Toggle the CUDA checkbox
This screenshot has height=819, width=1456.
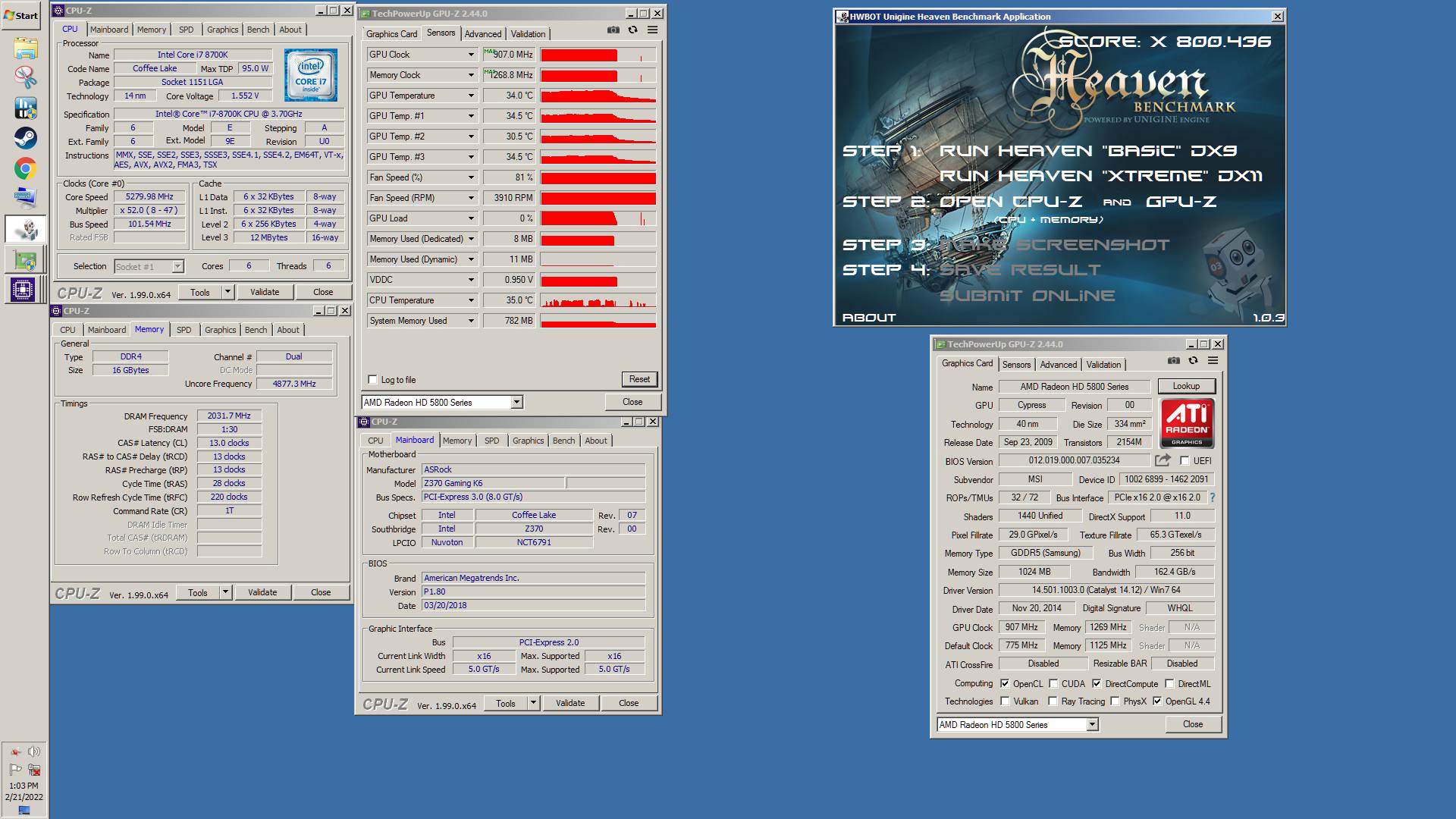pyautogui.click(x=1053, y=684)
